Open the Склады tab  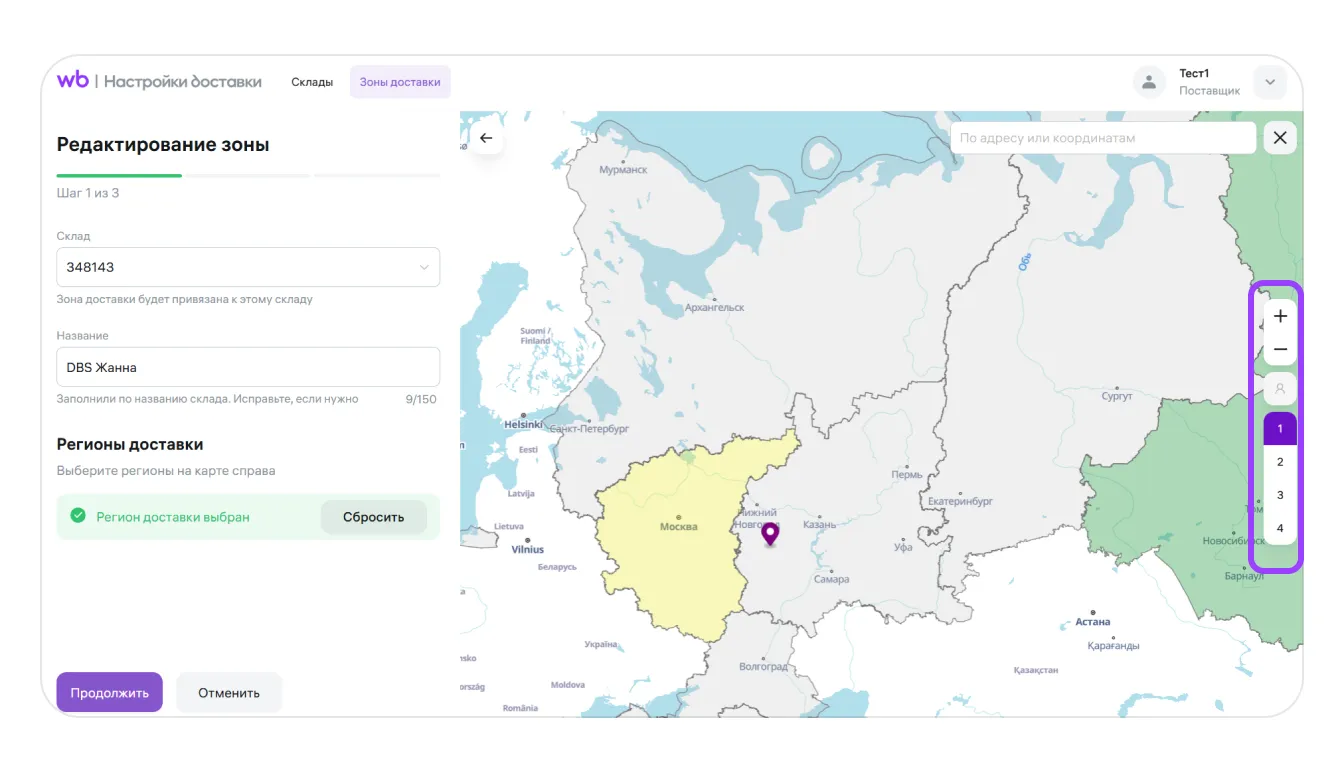(312, 82)
